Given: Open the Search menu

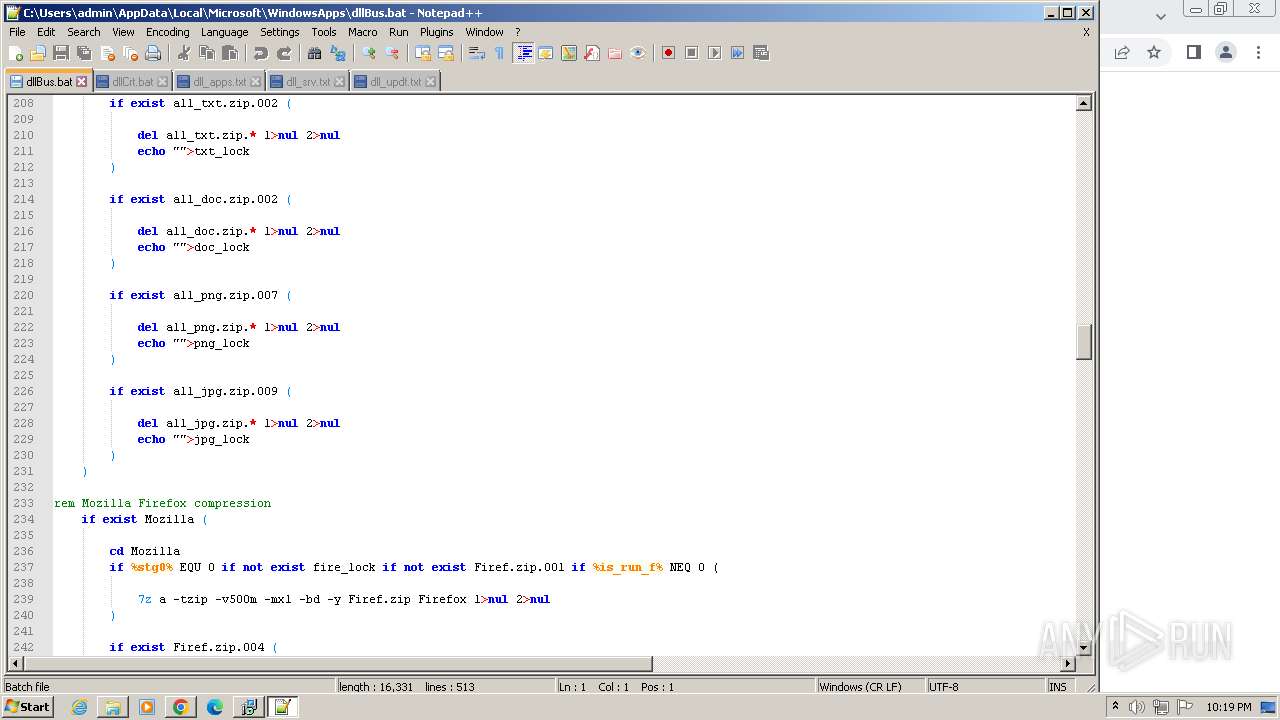Looking at the screenshot, I should (x=84, y=32).
